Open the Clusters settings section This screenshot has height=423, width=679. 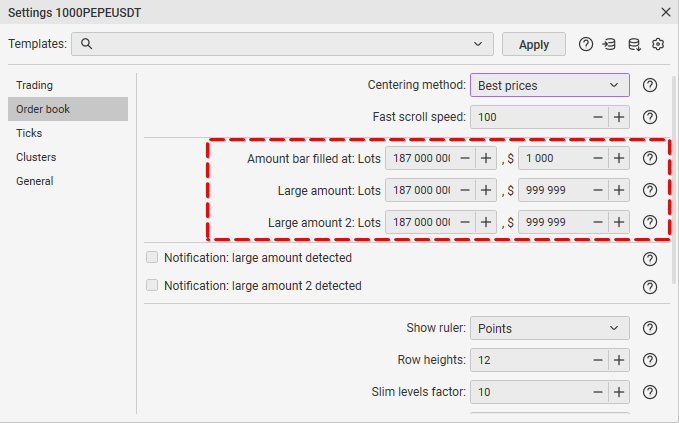coord(36,157)
